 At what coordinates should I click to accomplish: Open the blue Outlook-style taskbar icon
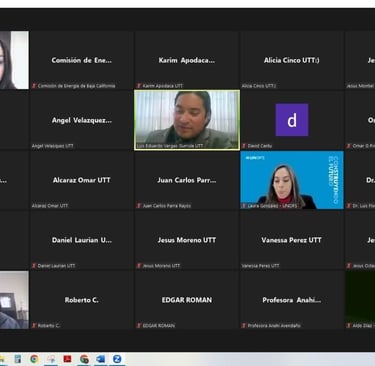point(100,359)
